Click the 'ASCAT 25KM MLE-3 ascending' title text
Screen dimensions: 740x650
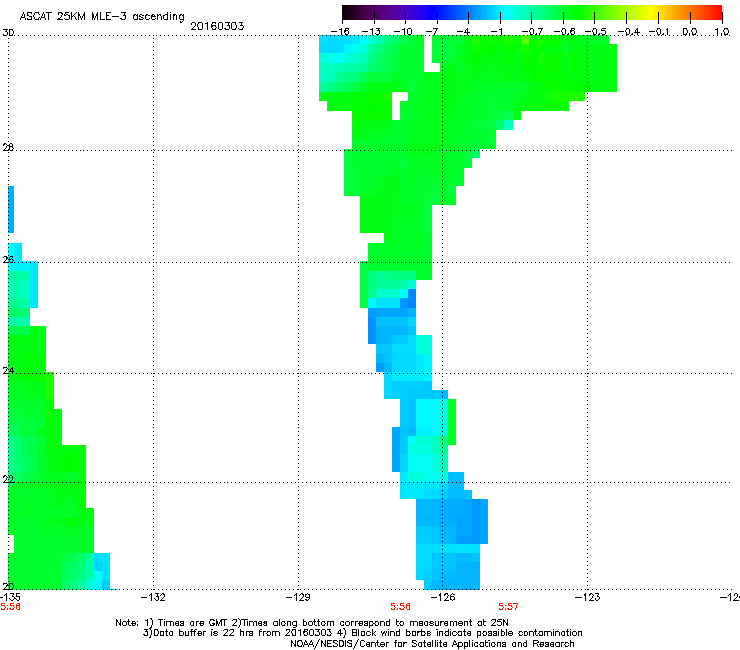tap(102, 17)
